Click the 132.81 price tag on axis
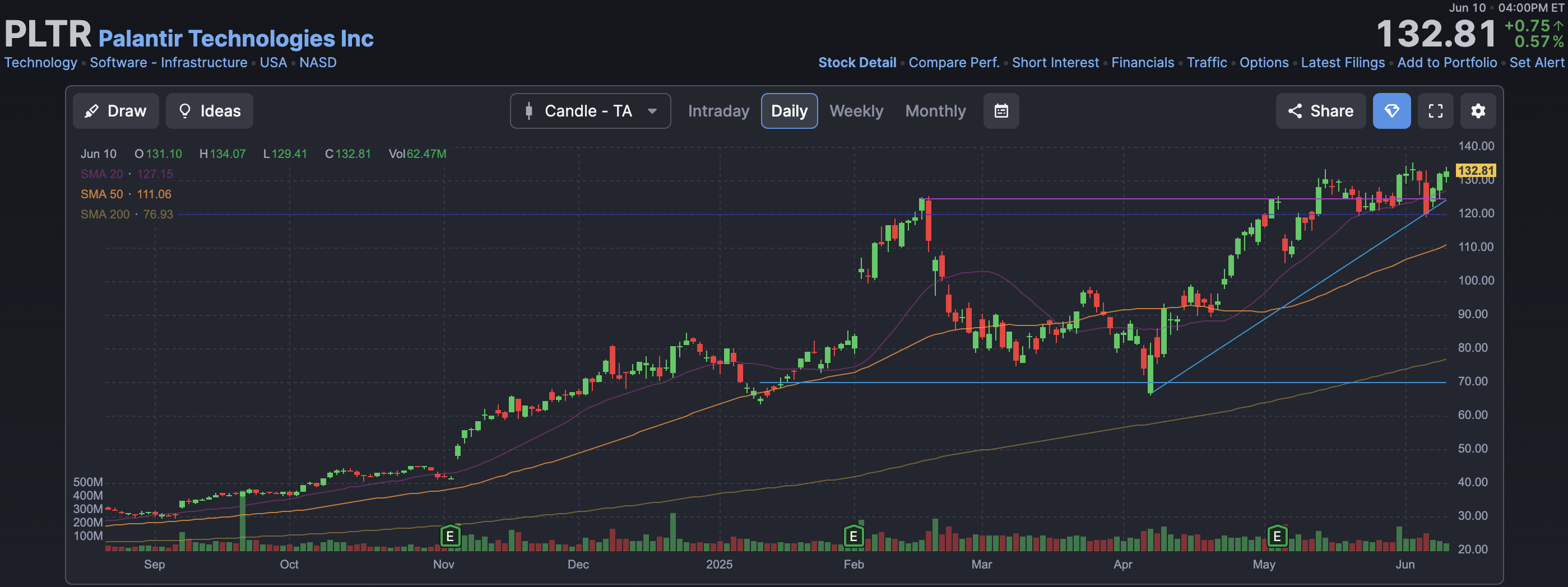1568x587 pixels. (1476, 170)
